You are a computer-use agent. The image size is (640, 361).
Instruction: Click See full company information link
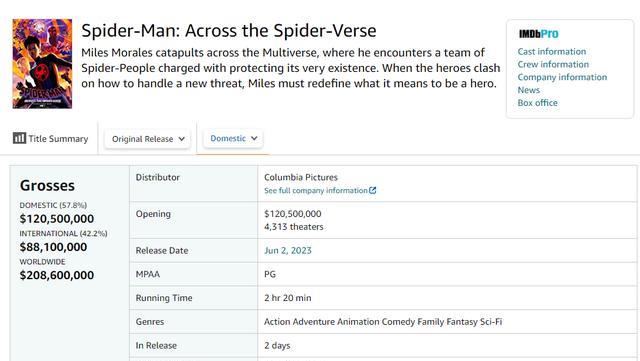tap(316, 190)
